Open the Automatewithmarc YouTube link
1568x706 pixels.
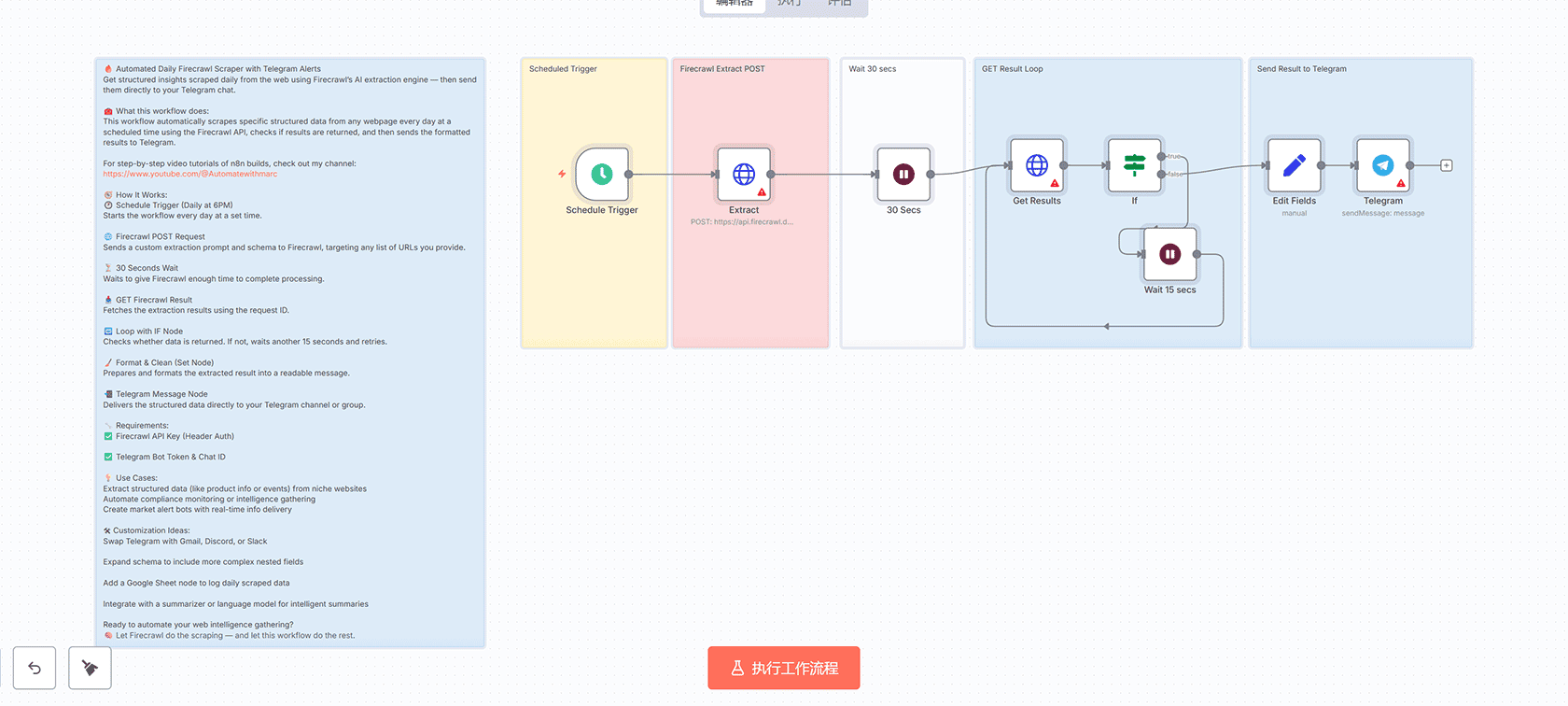(189, 174)
